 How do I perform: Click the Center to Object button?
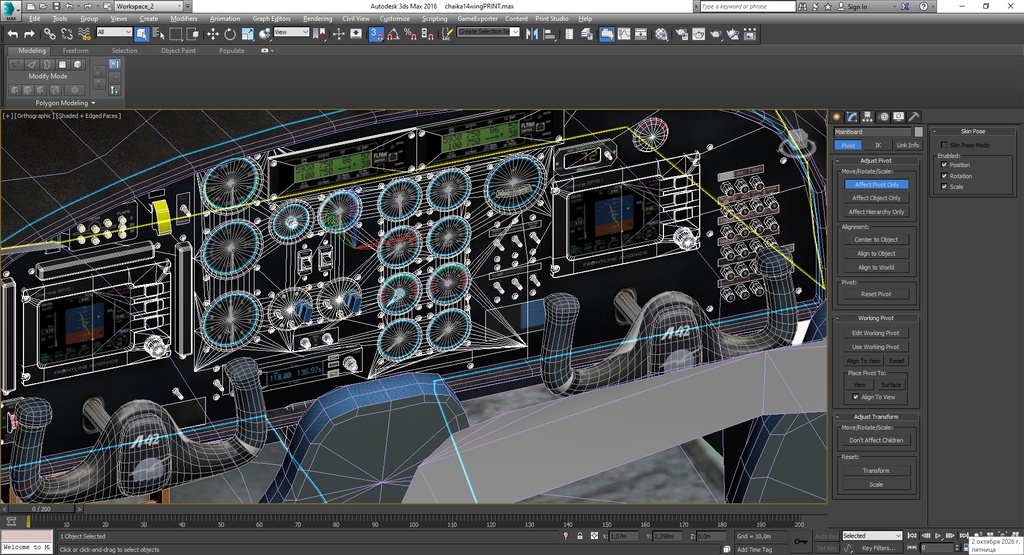tap(876, 240)
